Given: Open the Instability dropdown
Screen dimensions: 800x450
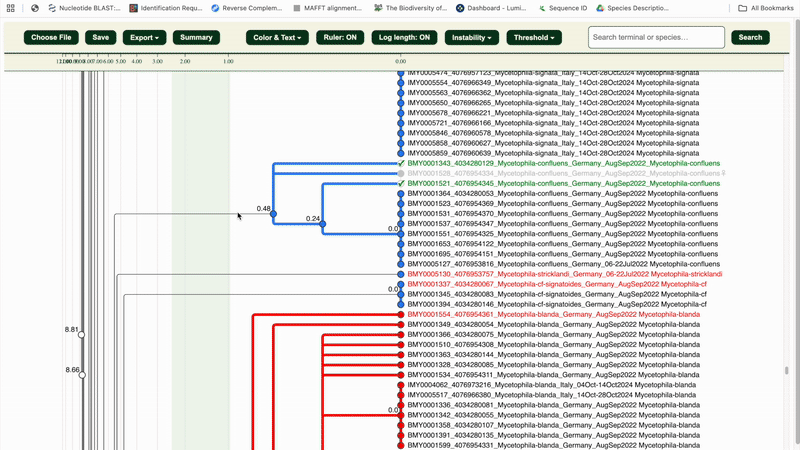Looking at the screenshot, I should (472, 38).
